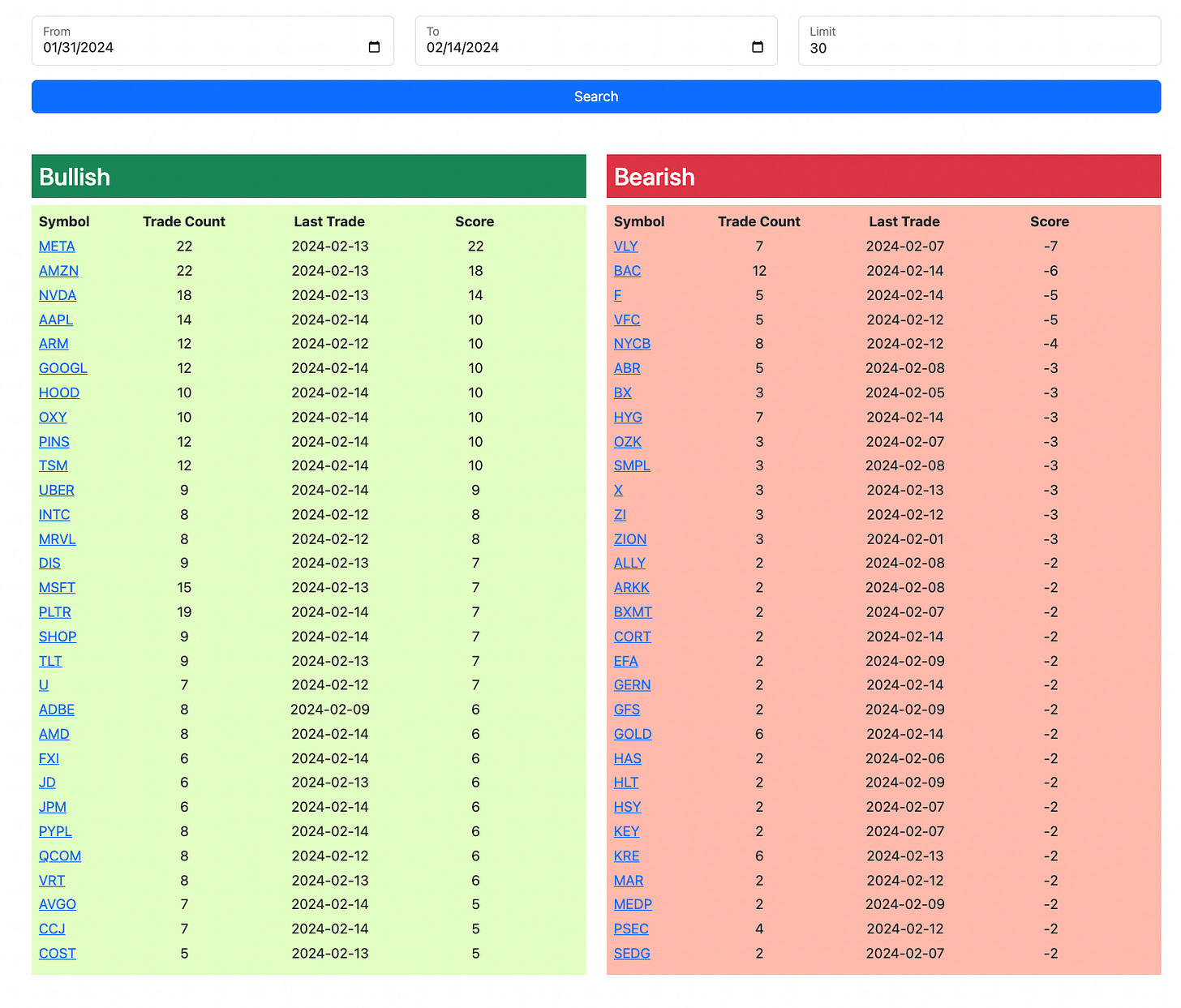This screenshot has height=1008, width=1181.
Task: Open the PINS symbol link
Action: (54, 442)
